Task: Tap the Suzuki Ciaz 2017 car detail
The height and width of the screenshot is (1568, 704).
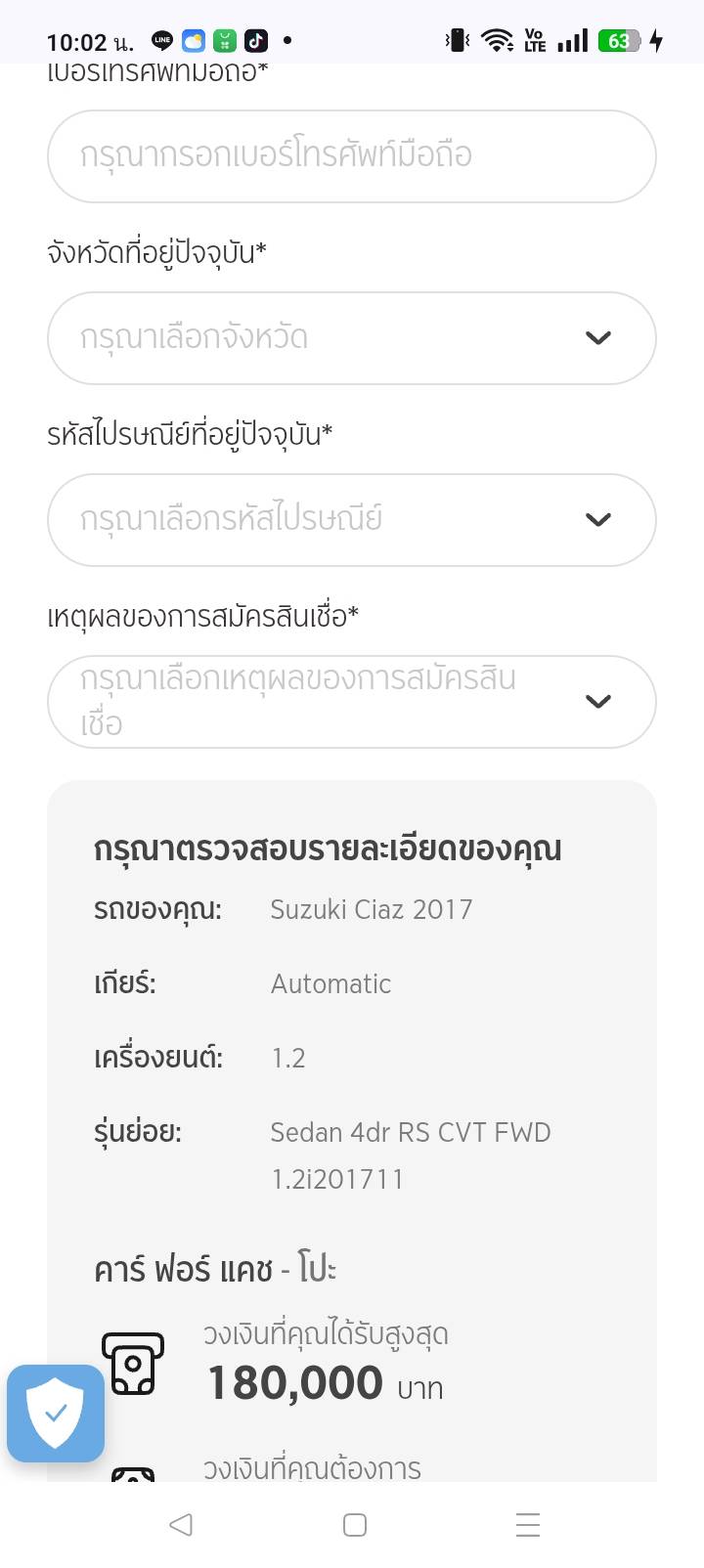Action: [x=371, y=910]
